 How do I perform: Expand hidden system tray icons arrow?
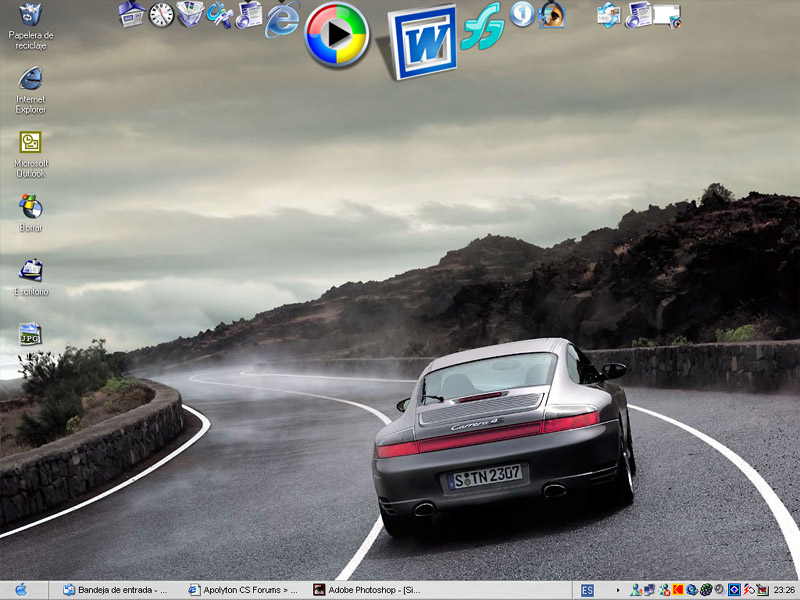(618, 590)
